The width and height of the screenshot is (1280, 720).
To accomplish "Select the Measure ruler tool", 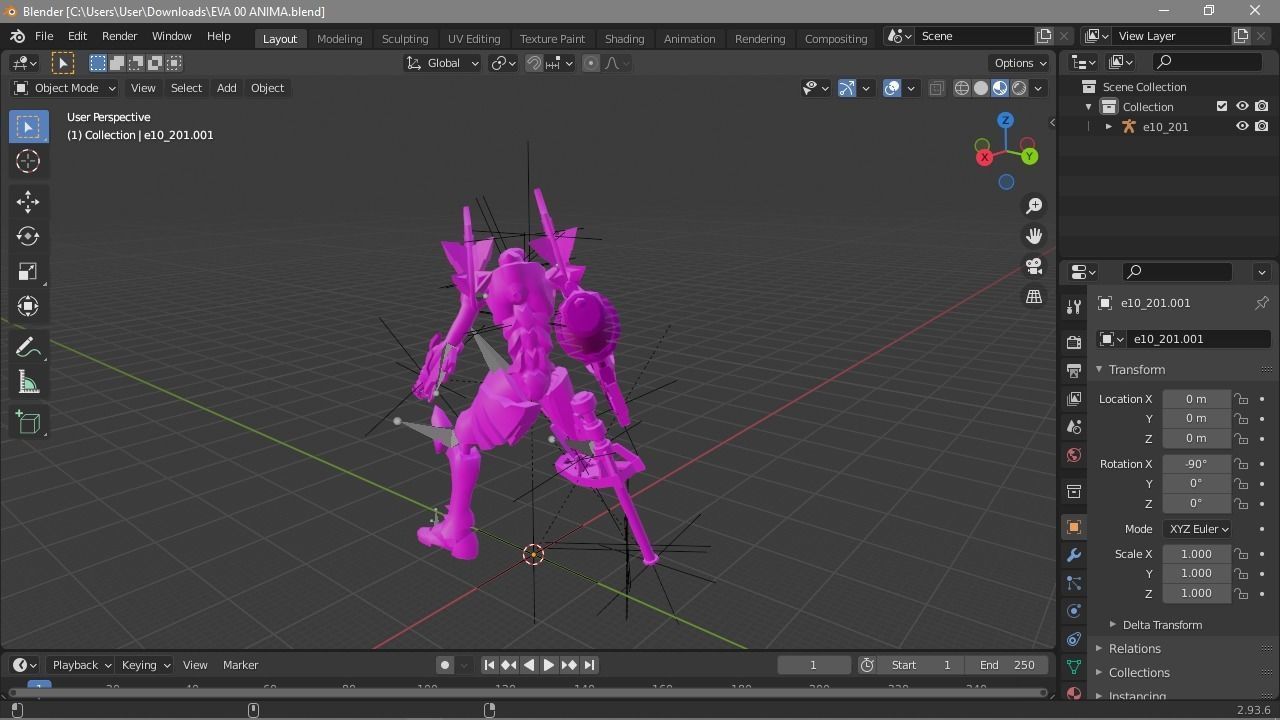I will 28,382.
